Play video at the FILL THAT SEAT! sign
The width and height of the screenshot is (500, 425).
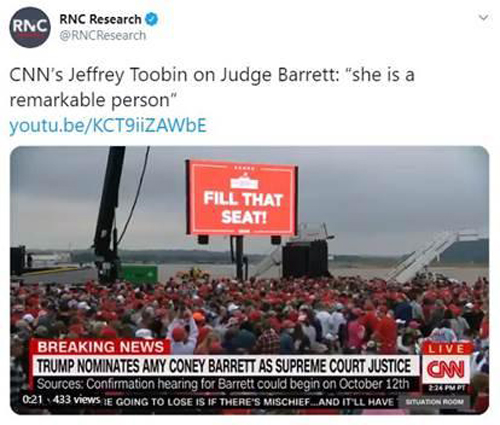pos(242,198)
